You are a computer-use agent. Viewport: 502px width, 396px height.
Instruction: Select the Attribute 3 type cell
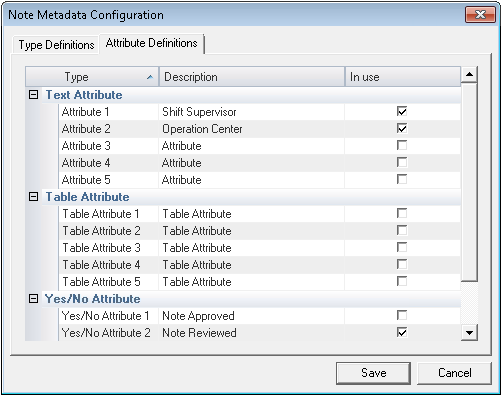108,146
